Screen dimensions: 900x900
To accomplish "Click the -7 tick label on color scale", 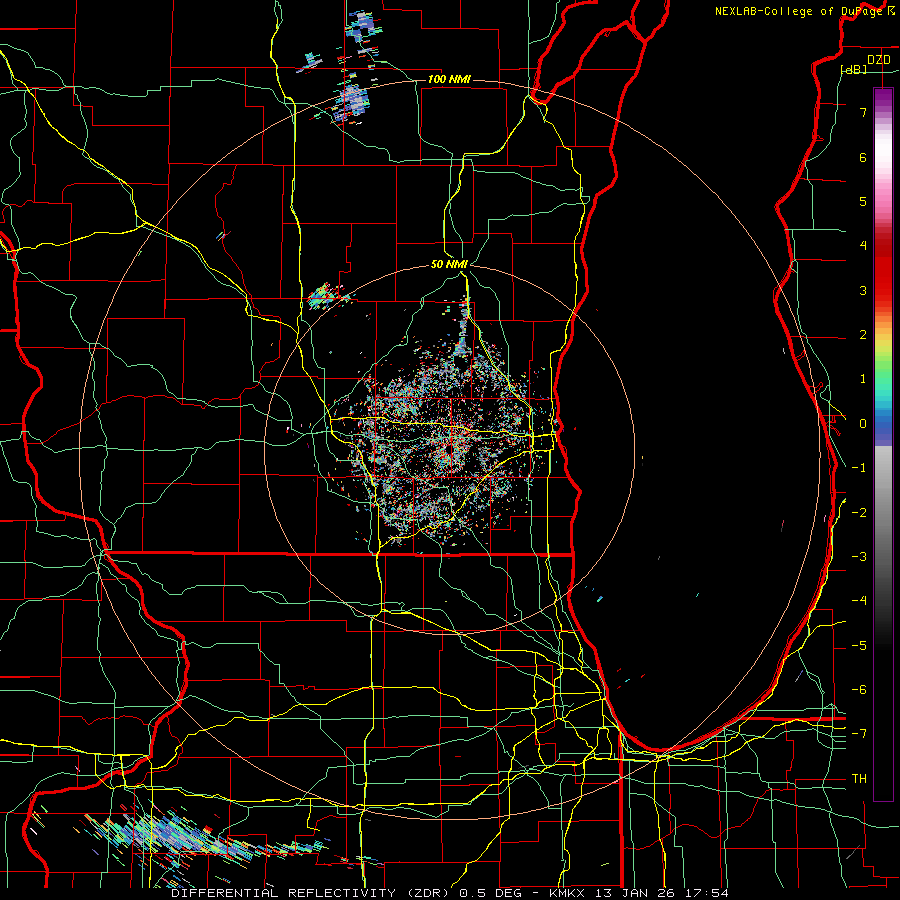I will (x=859, y=734).
